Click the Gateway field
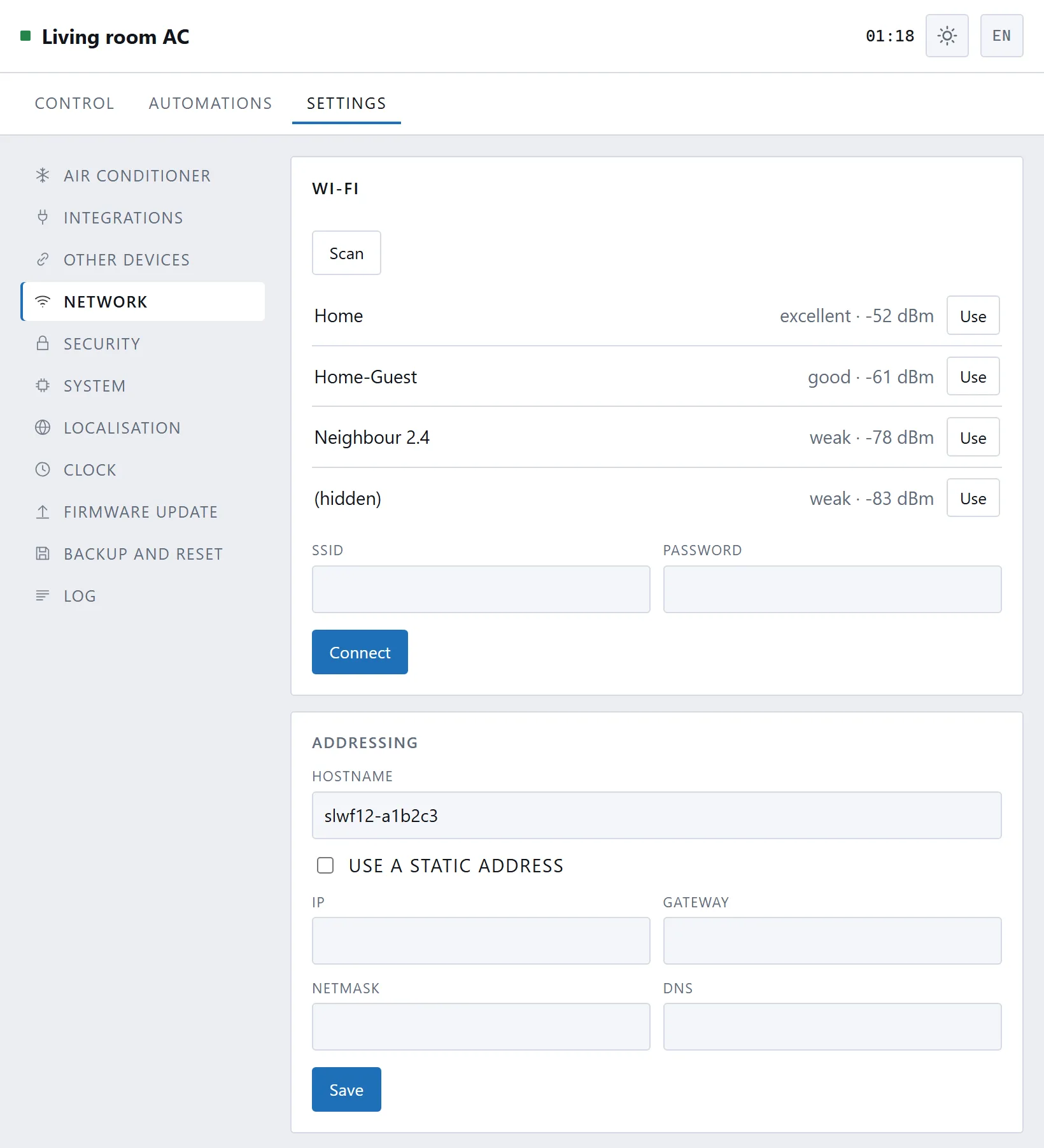1044x1148 pixels. 832,940
